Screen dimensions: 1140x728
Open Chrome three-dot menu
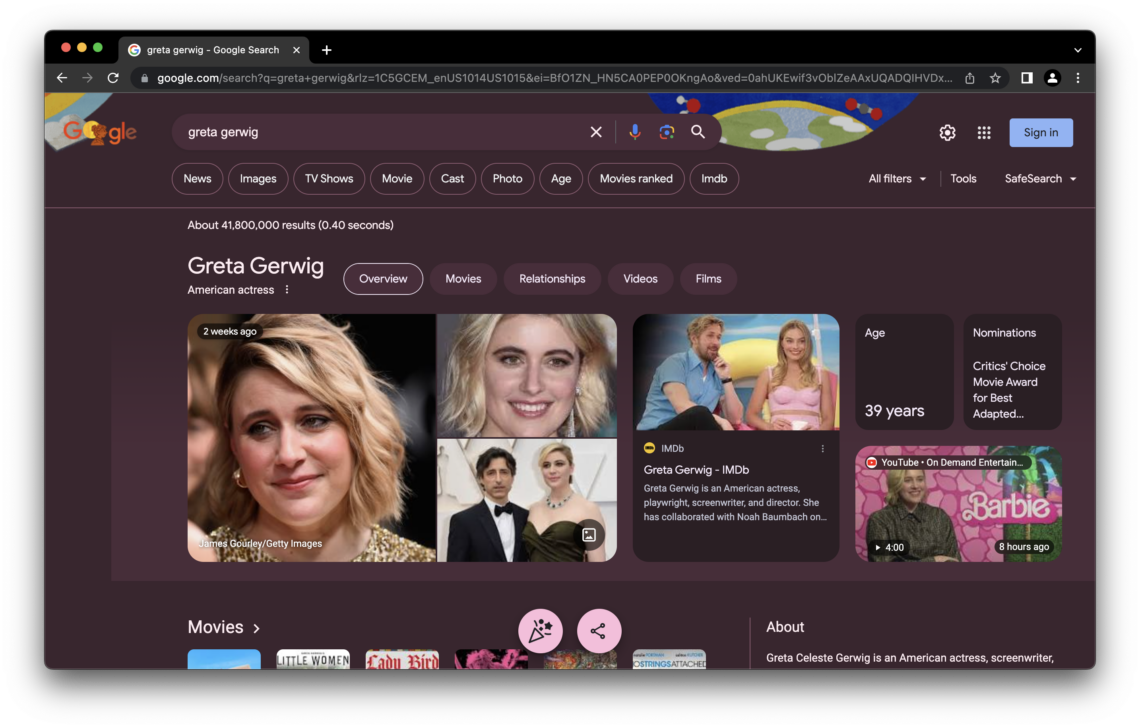tap(1078, 78)
